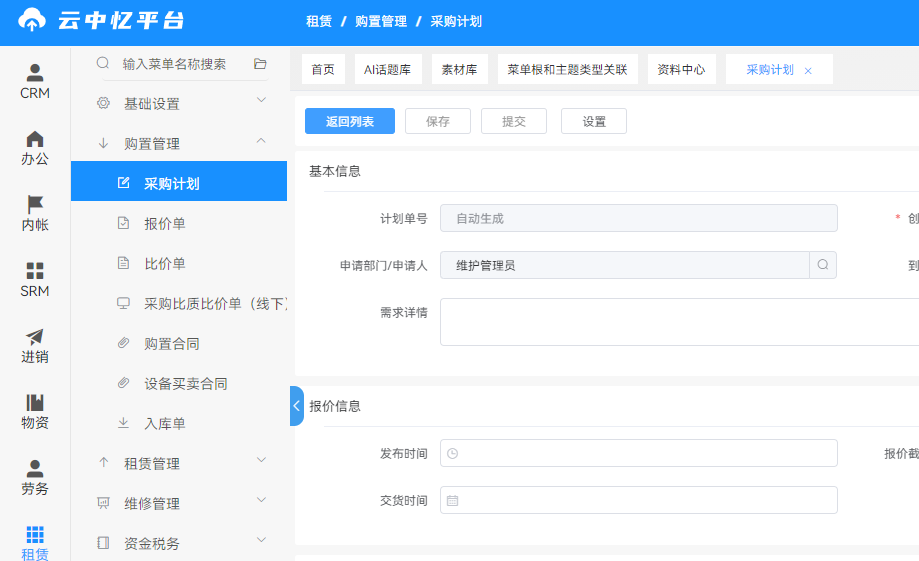Switch to 菜单根和主题类型关联 tab
This screenshot has height=561, width=919.
(x=567, y=70)
